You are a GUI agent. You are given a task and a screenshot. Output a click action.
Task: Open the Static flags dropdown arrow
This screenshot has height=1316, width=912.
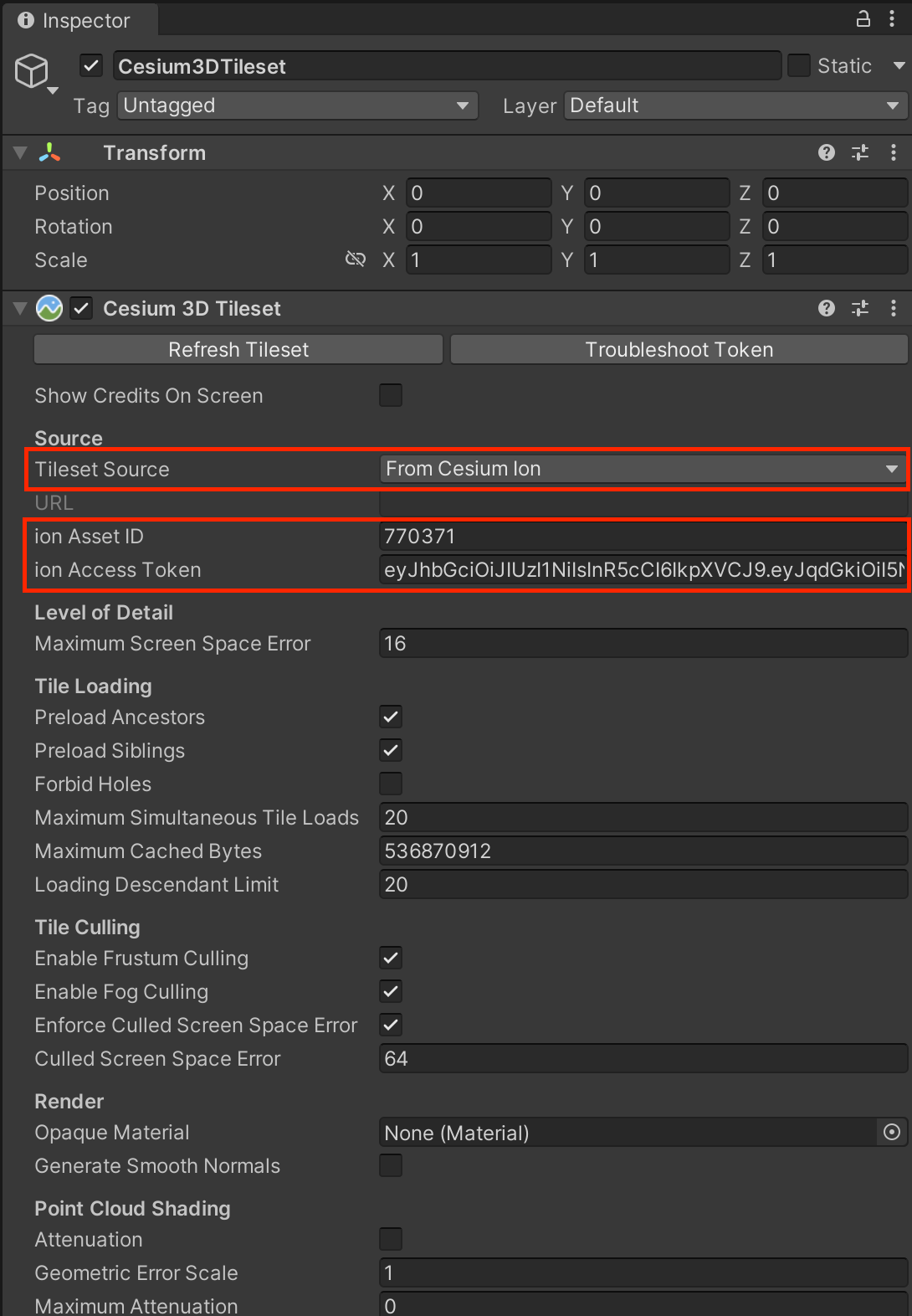pyautogui.click(x=899, y=65)
